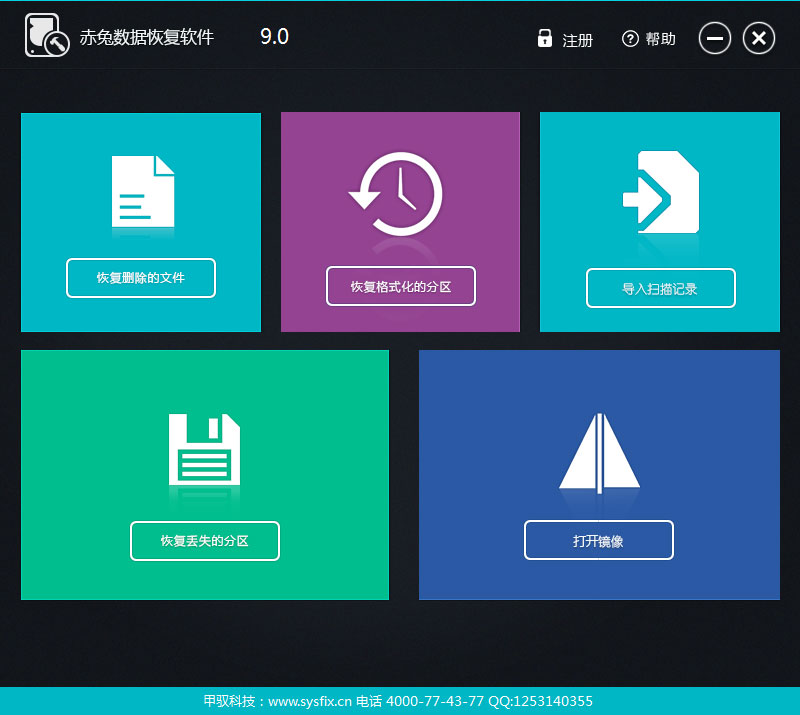
Task: Open help via the question mark icon
Action: [628, 39]
